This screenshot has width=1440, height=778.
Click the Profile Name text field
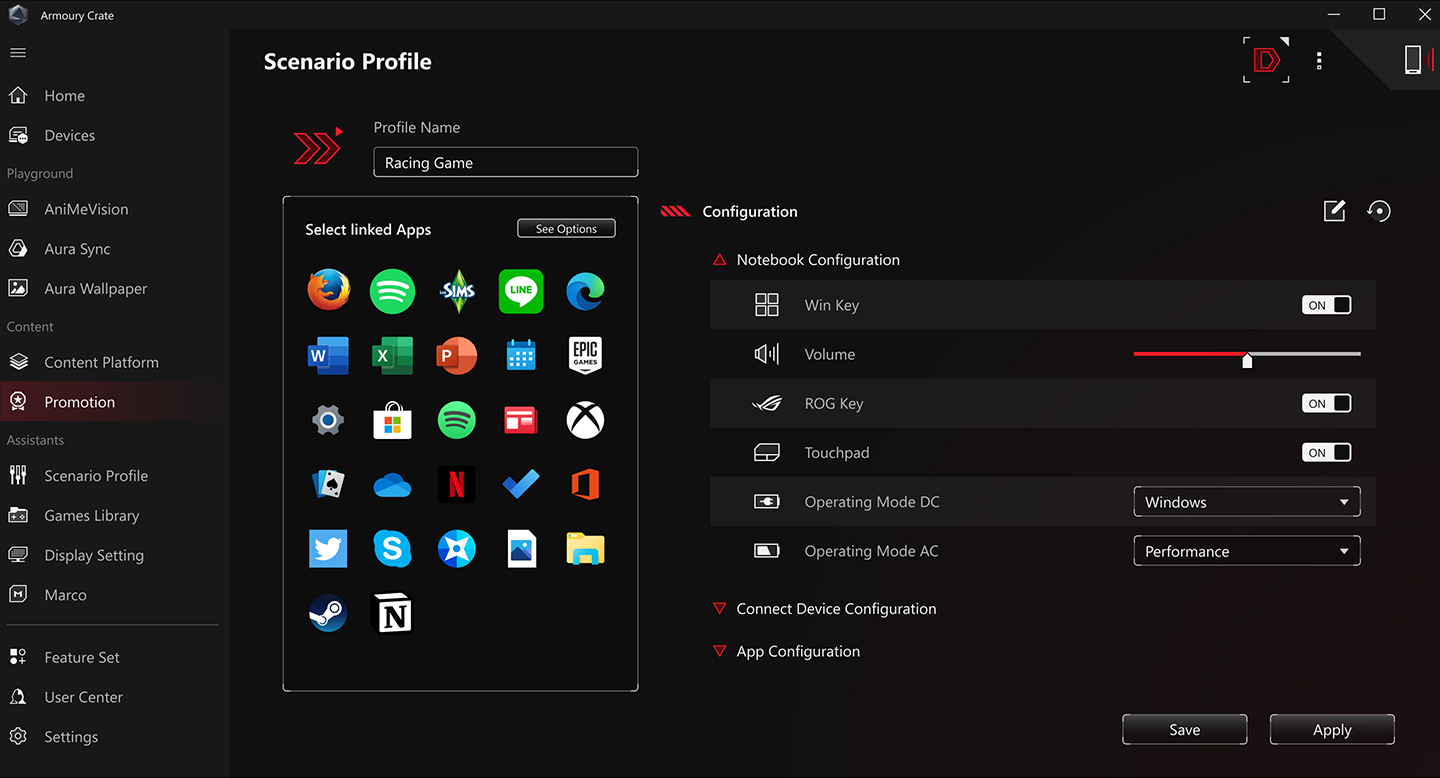tap(505, 163)
